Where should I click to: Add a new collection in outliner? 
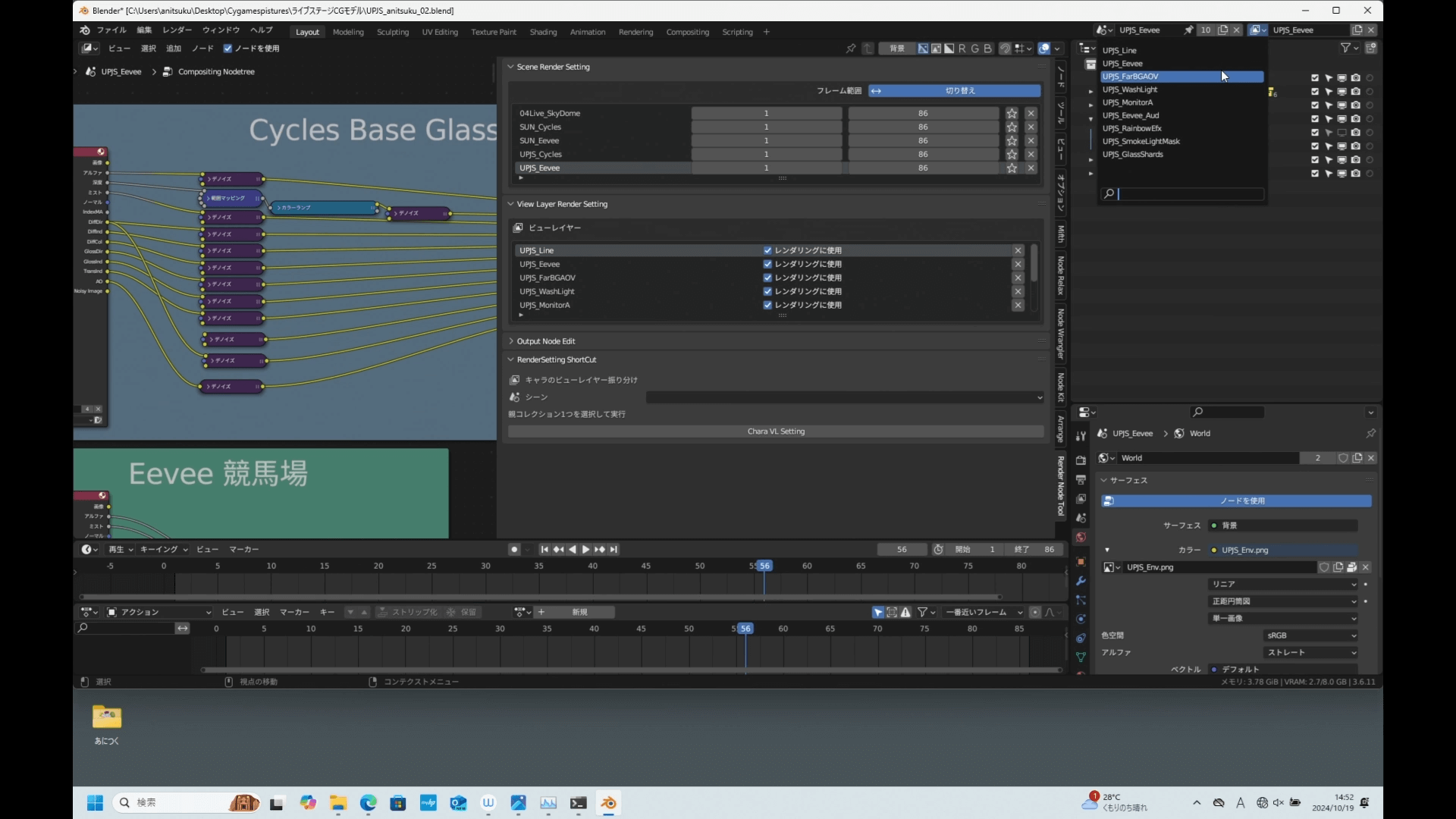(1370, 48)
